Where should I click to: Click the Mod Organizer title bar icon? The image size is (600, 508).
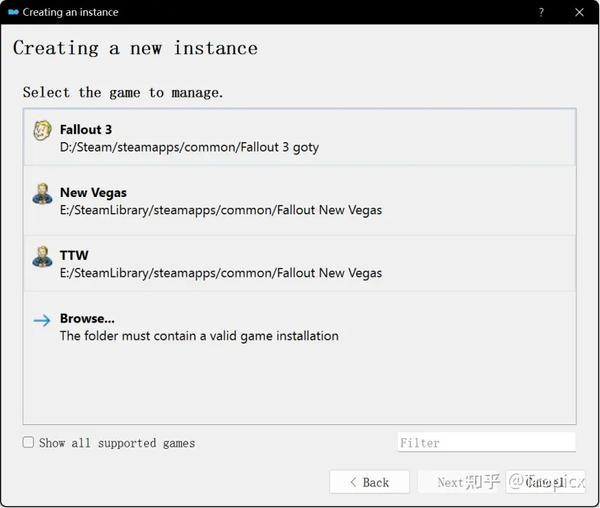point(13,12)
